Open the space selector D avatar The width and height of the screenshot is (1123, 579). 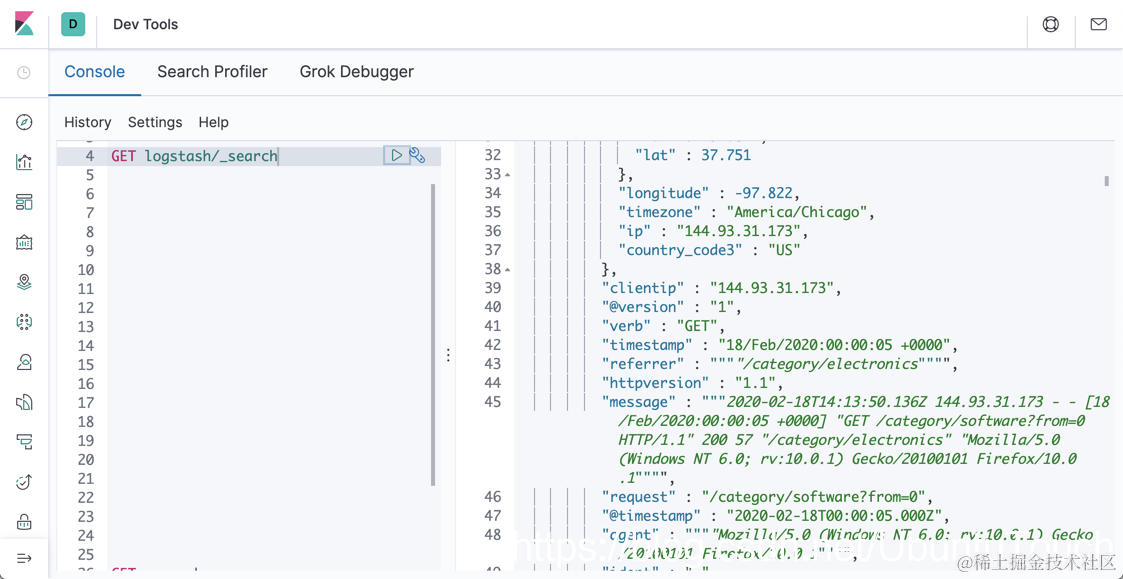pos(73,24)
